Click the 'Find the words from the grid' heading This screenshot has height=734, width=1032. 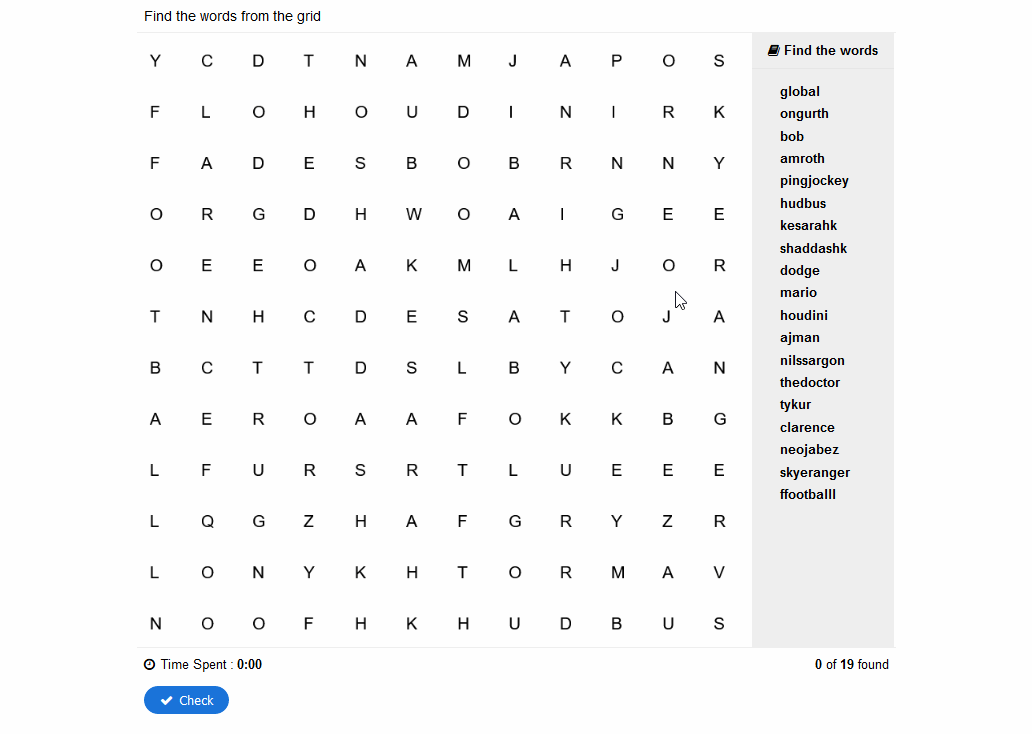click(232, 16)
